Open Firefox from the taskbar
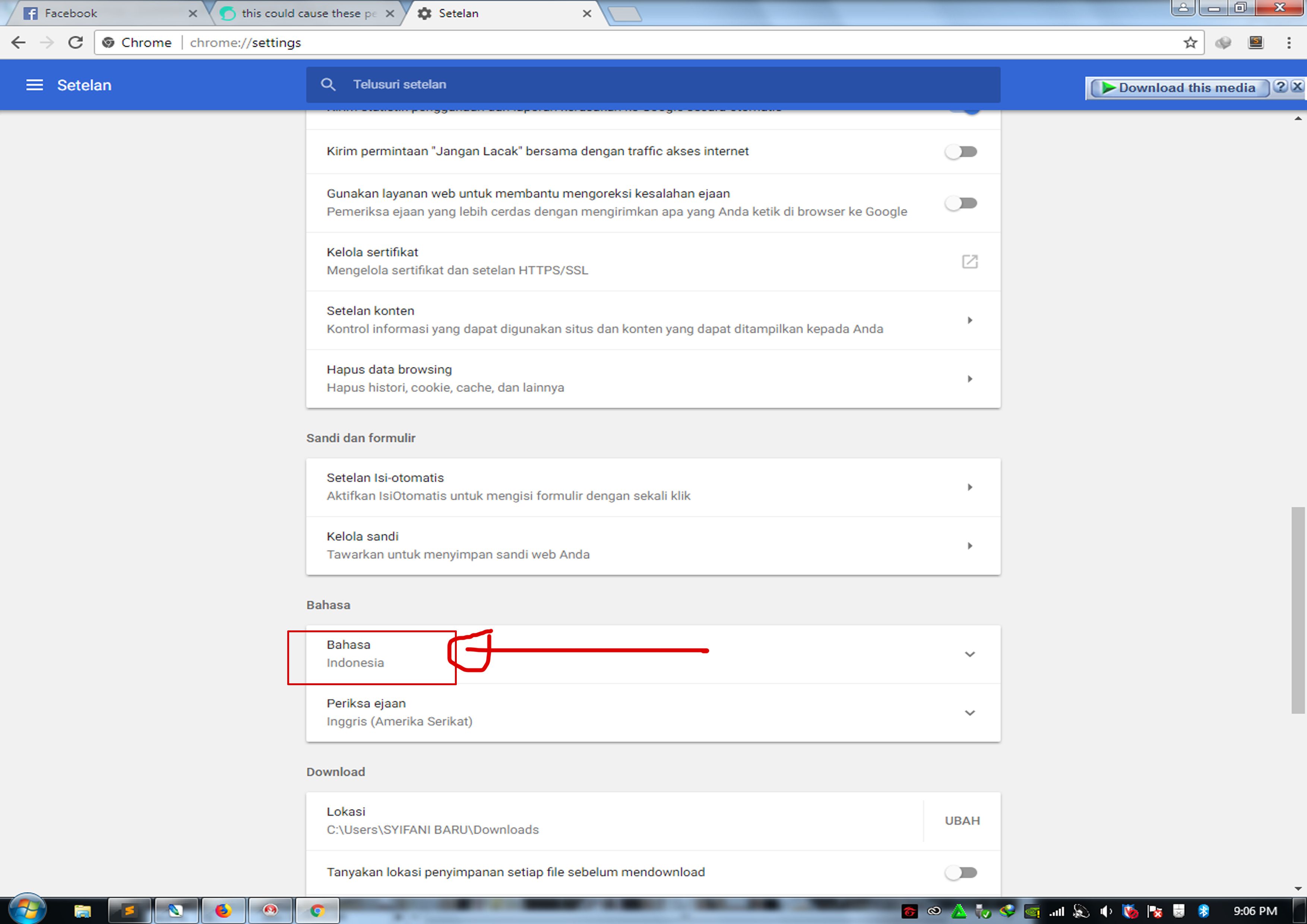Image resolution: width=1307 pixels, height=924 pixels. [x=222, y=911]
